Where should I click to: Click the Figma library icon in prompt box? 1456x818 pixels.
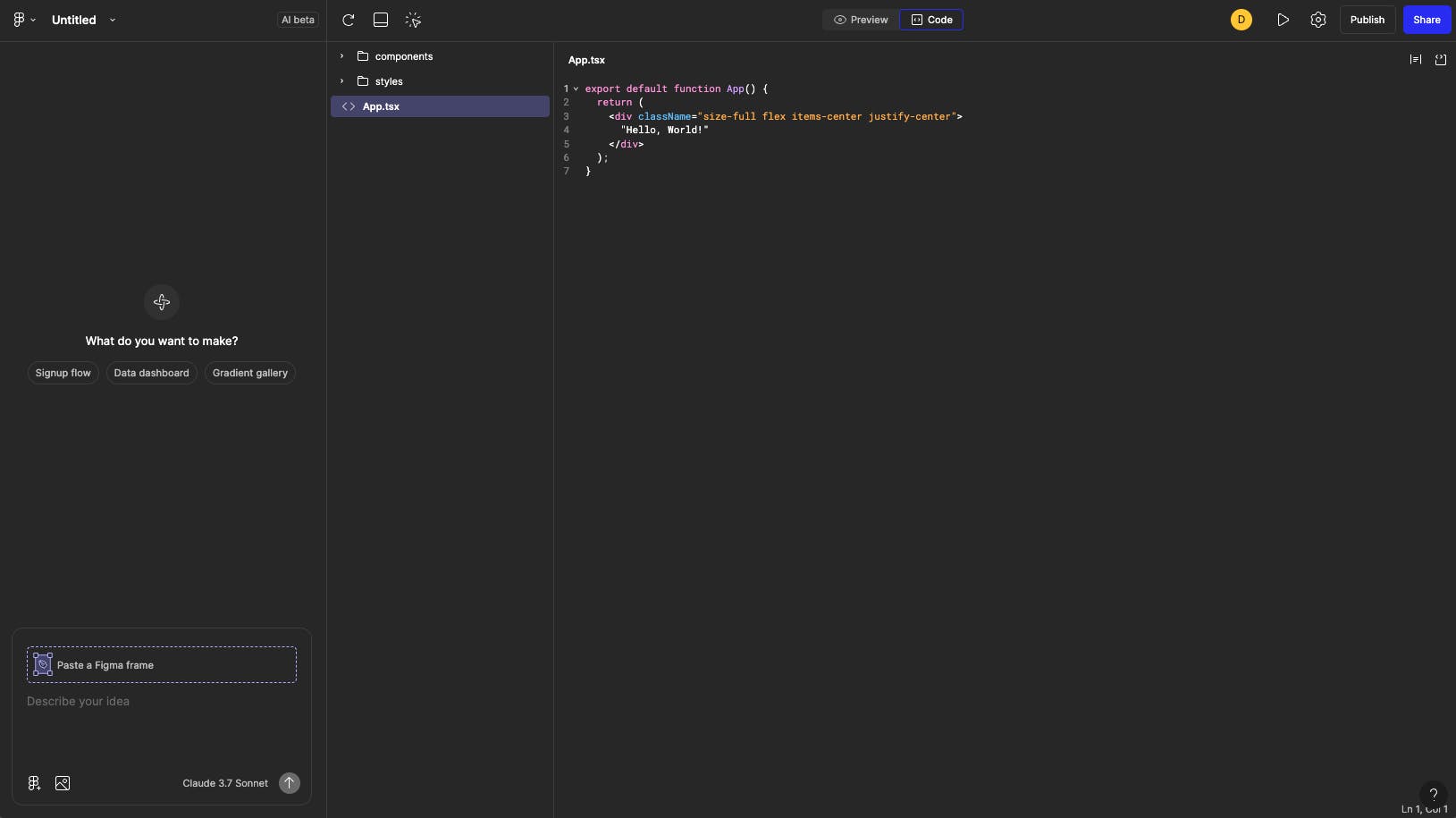[x=34, y=783]
